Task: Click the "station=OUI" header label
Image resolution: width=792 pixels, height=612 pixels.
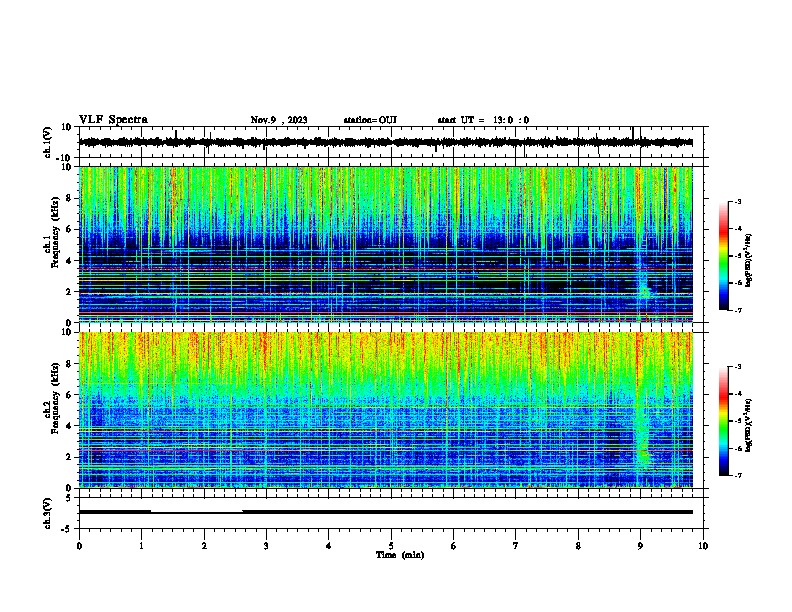Action: [370, 120]
